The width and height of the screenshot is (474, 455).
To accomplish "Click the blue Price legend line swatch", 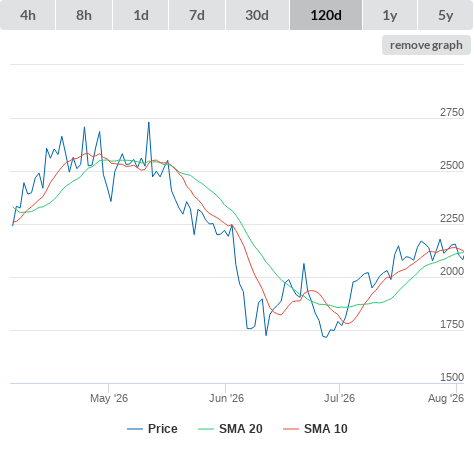I will click(x=135, y=429).
